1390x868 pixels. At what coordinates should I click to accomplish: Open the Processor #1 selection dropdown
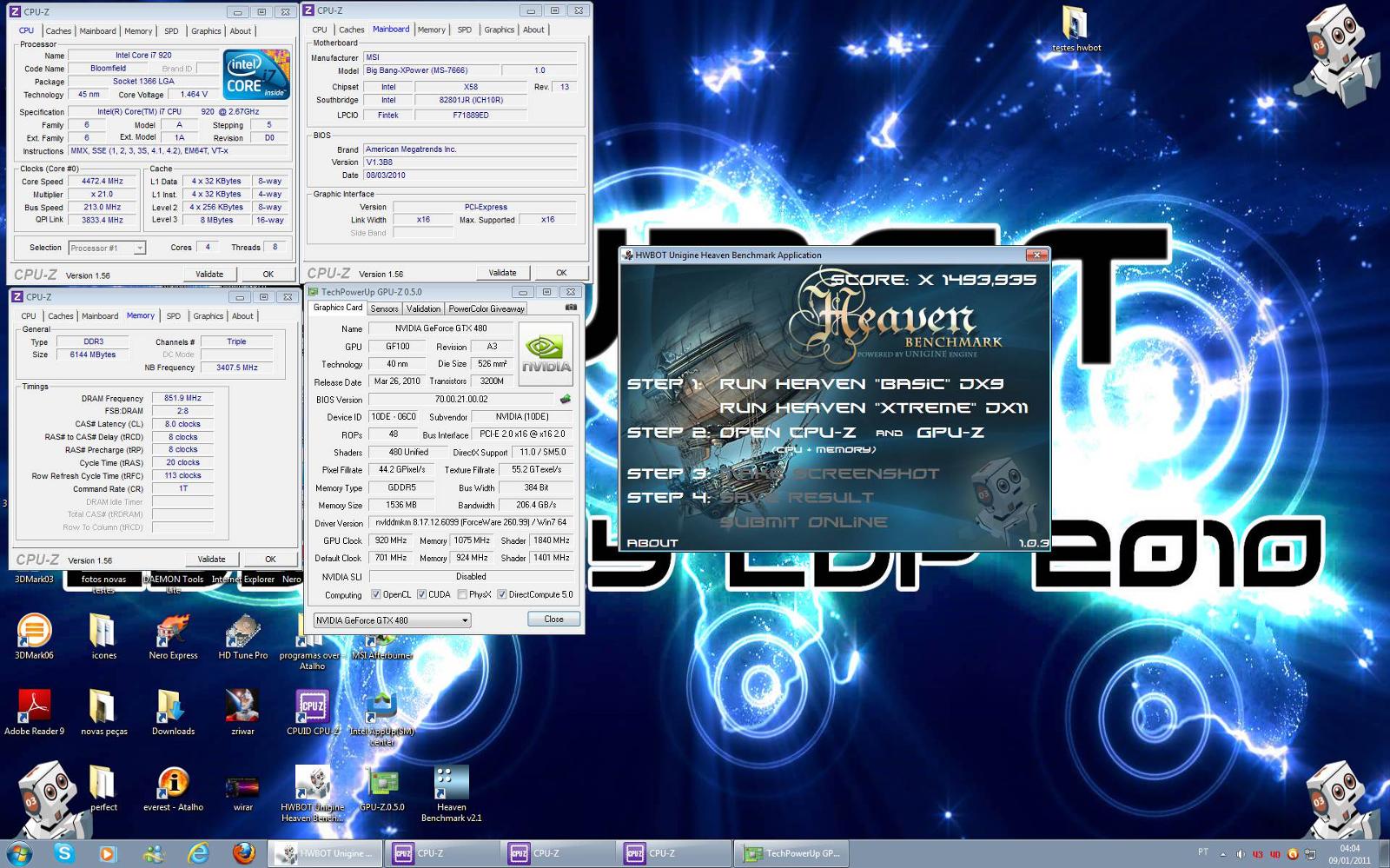[x=107, y=248]
